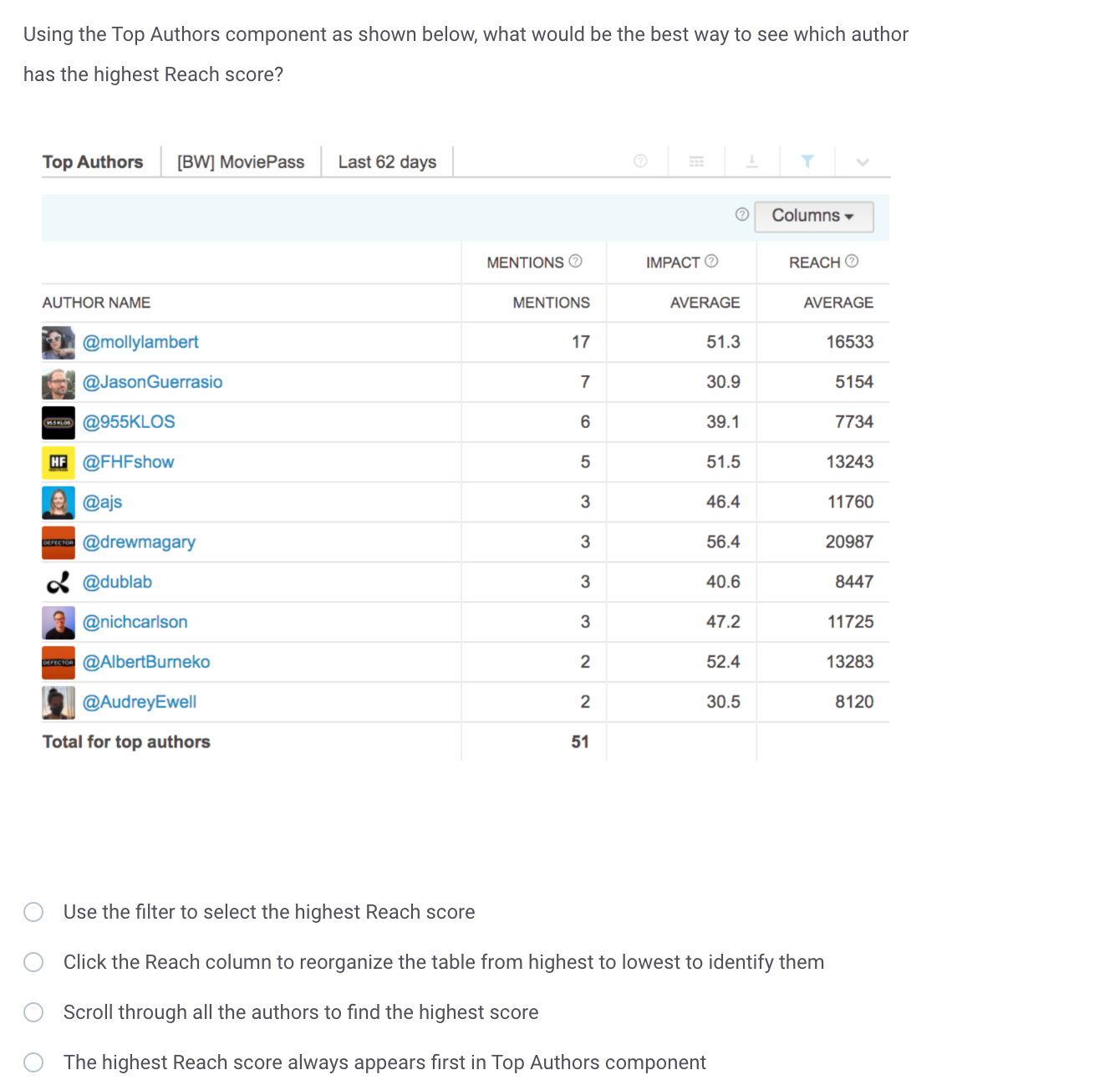Viewport: 1120px width, 1085px height.
Task: Click the help icon beside Columns
Action: tap(741, 215)
